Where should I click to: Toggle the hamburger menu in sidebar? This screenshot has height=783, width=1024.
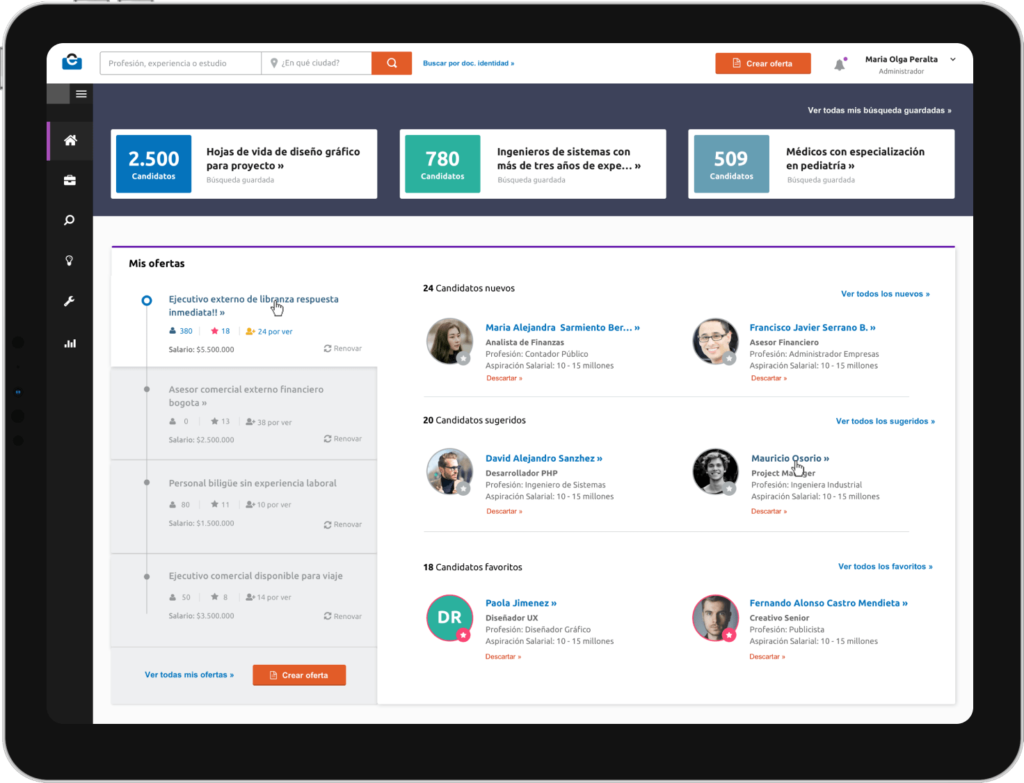point(81,94)
